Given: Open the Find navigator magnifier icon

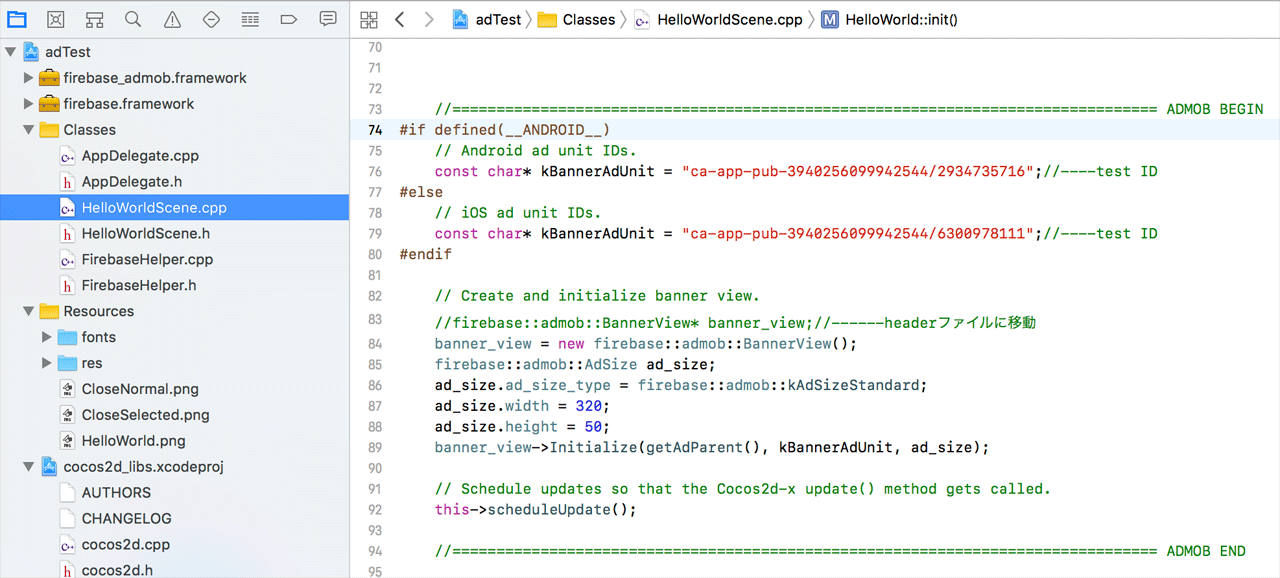Looking at the screenshot, I should (133, 19).
